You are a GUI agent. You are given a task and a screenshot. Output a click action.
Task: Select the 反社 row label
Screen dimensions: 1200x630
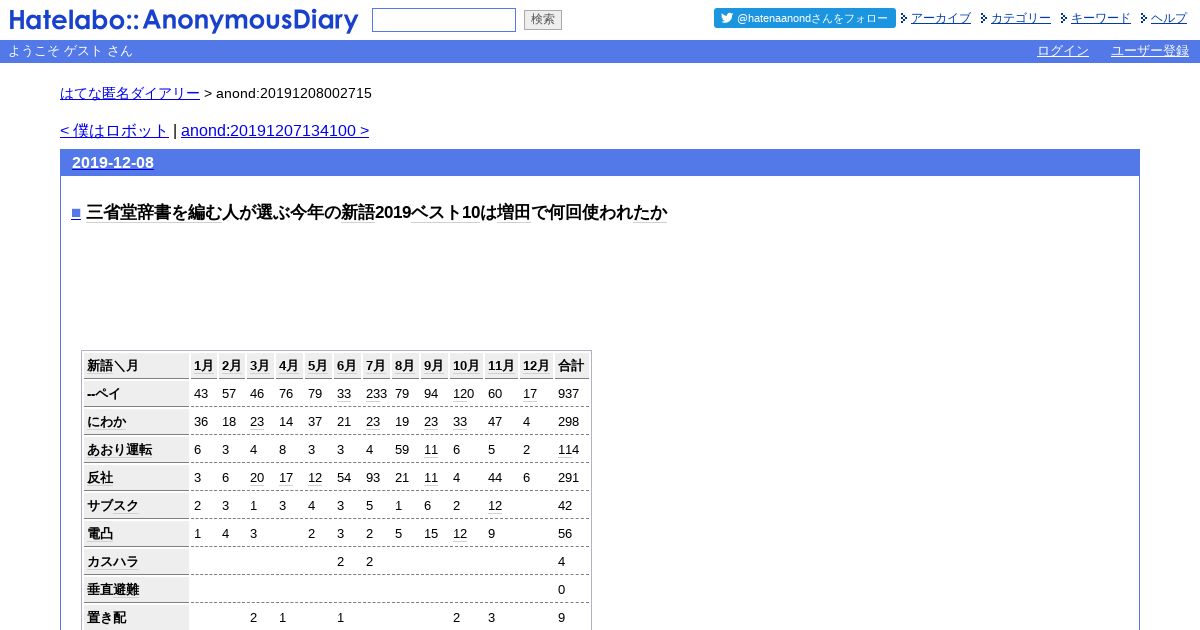(136, 478)
